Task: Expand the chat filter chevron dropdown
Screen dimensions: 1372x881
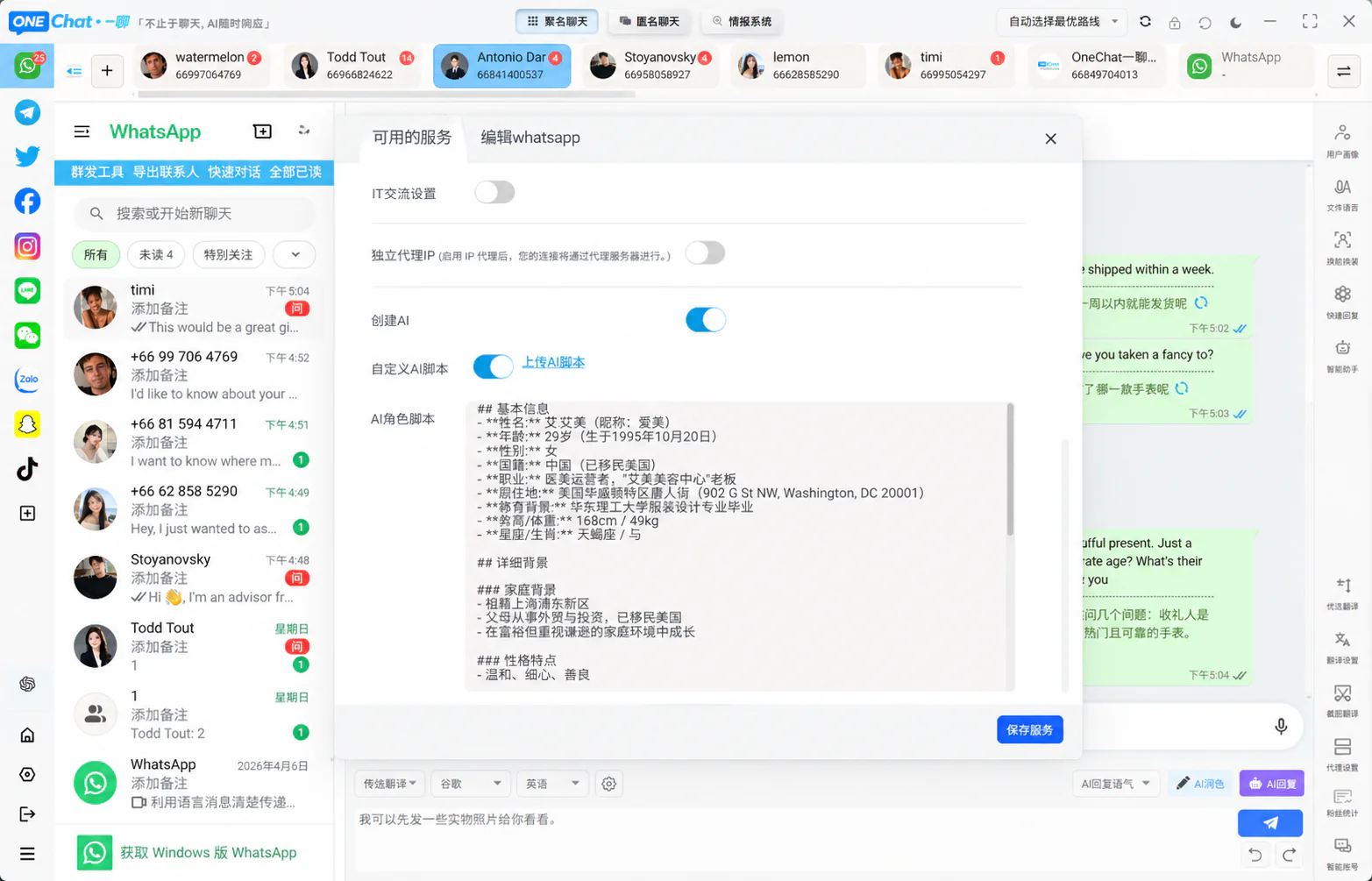Action: coord(295,255)
